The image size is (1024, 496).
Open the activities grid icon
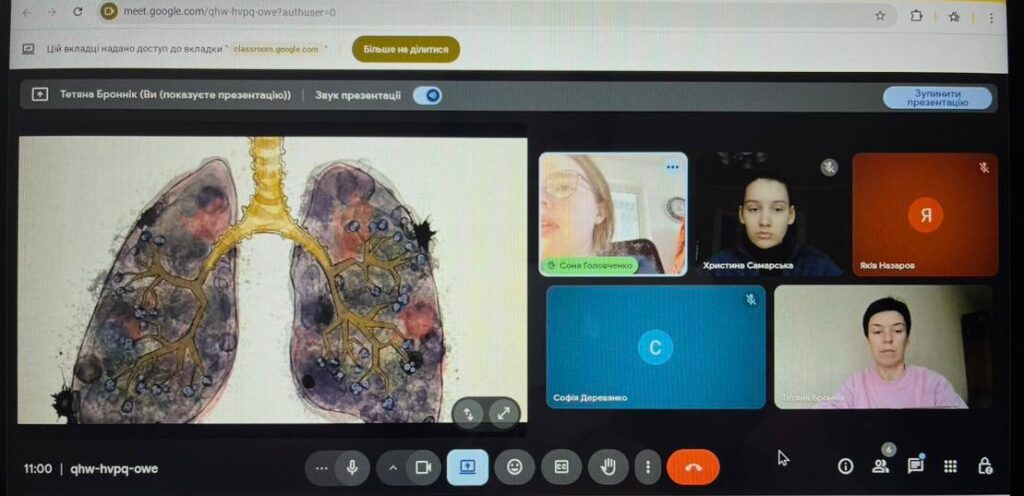pyautogui.click(x=950, y=466)
